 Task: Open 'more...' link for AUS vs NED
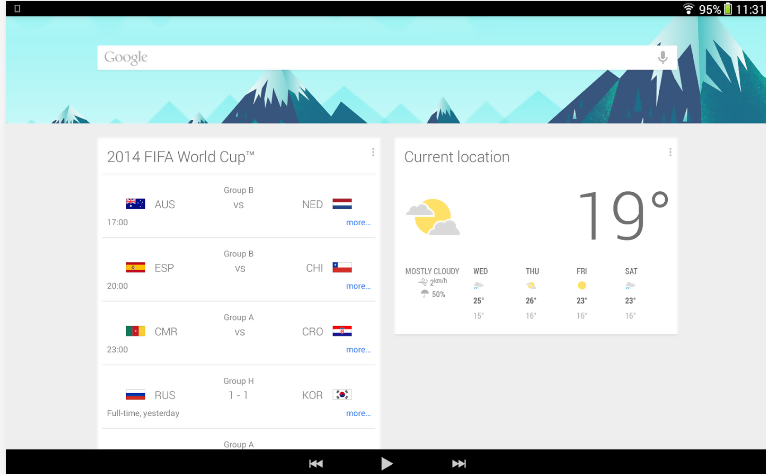tap(358, 223)
